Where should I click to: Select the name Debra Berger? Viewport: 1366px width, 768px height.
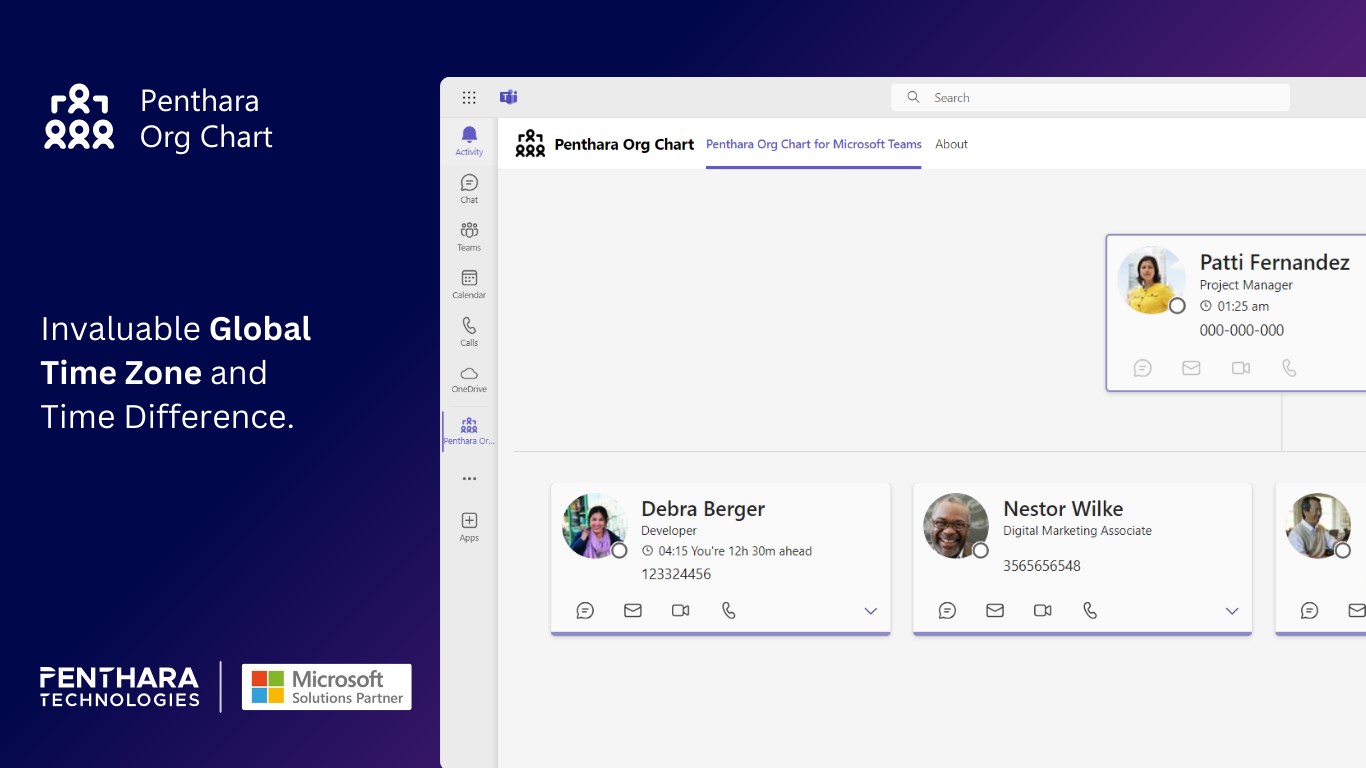(703, 508)
